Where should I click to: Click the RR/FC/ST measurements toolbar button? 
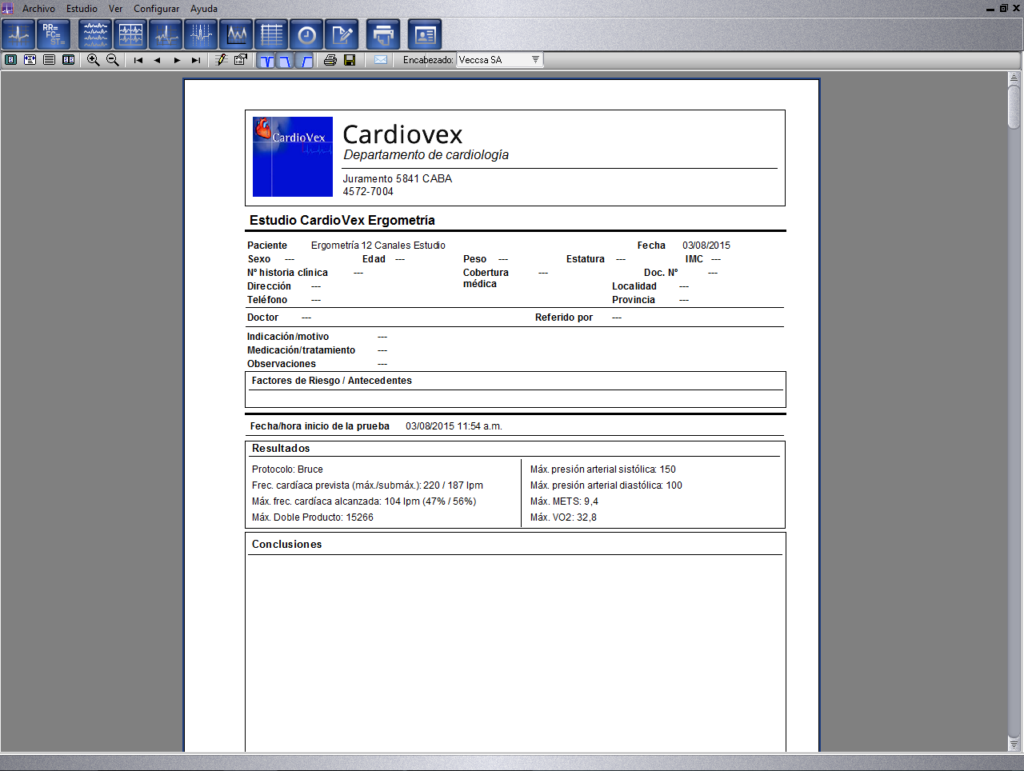pos(55,35)
